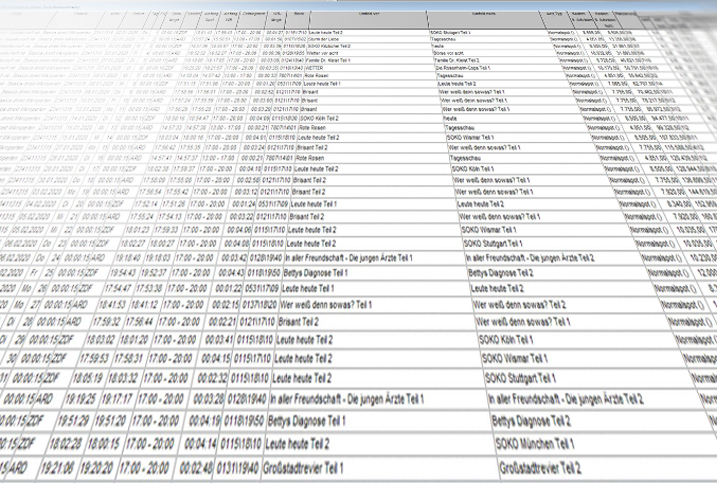Select 'SOKO Stuttgart Teil 1' in the 18:05:19 row

(520, 378)
